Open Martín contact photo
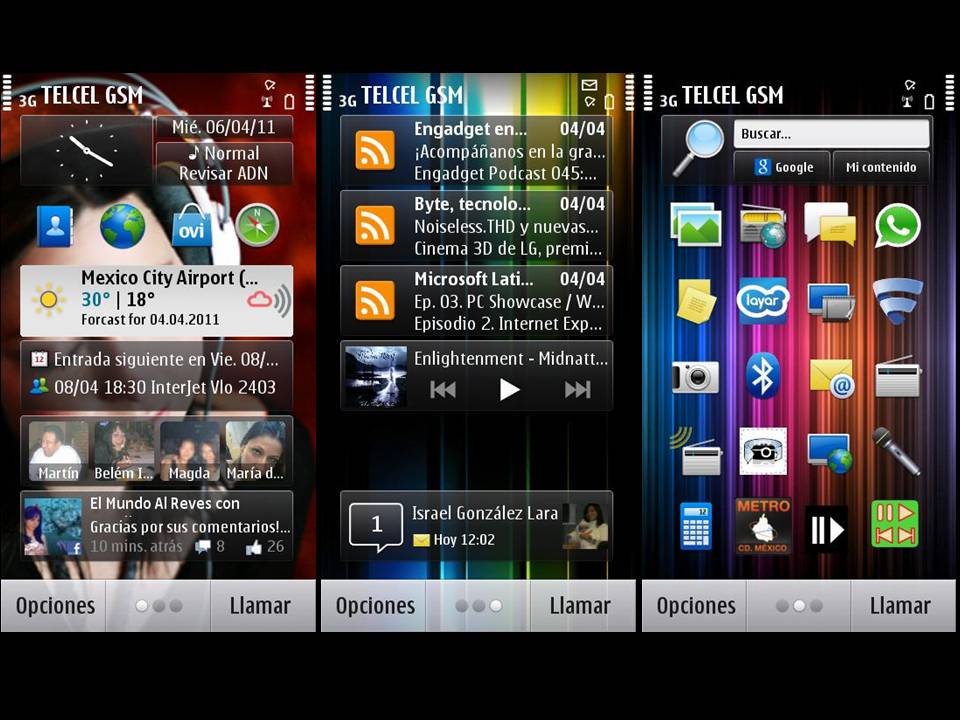The image size is (960, 720). point(58,451)
